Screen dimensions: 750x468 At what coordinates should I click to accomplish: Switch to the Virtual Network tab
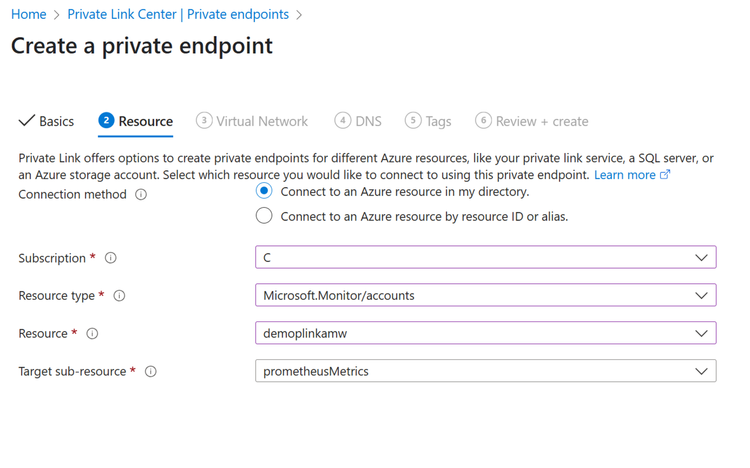[x=262, y=121]
